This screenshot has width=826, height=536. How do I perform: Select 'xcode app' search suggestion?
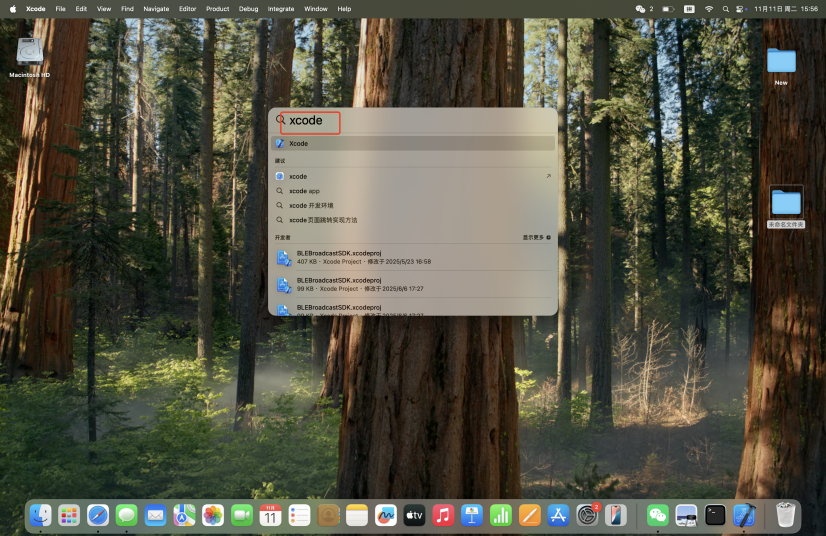point(413,191)
